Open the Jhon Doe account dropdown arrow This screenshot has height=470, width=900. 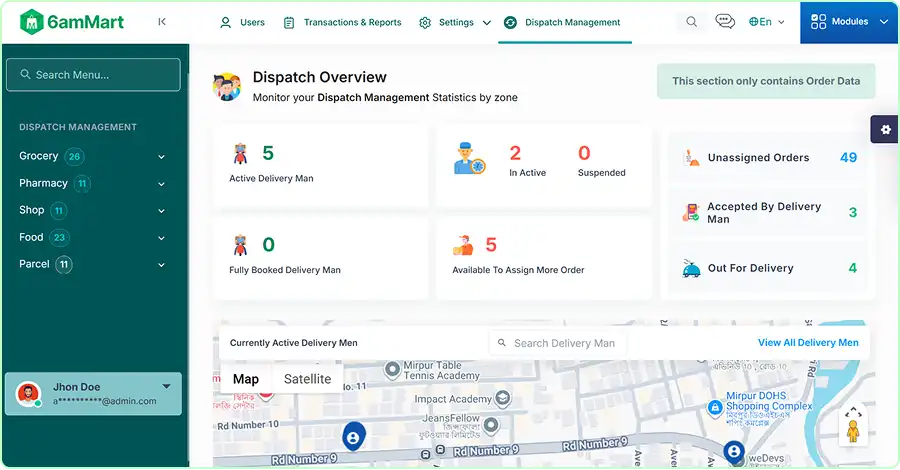(x=166, y=386)
